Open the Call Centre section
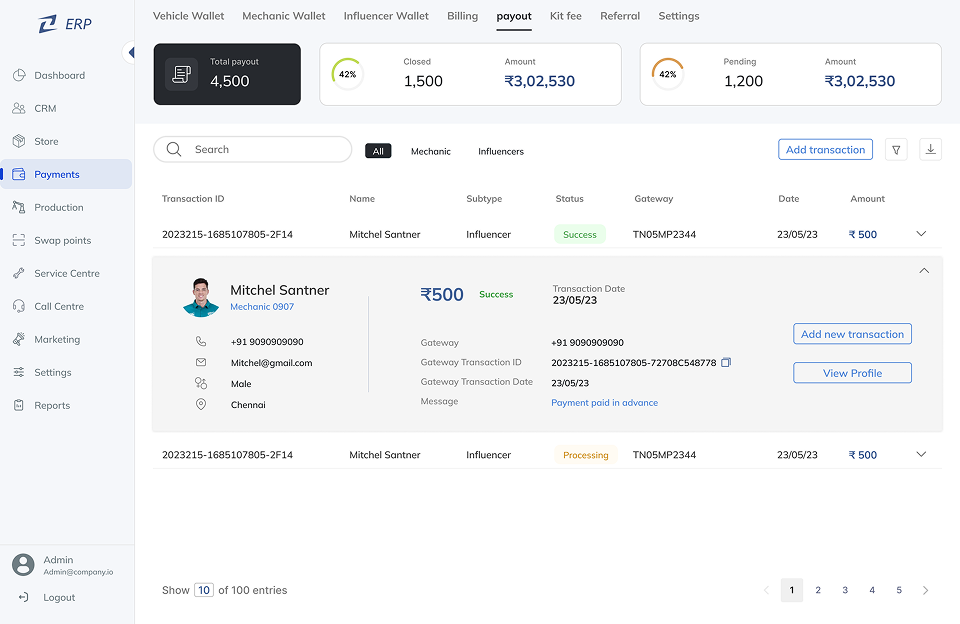 pos(58,306)
